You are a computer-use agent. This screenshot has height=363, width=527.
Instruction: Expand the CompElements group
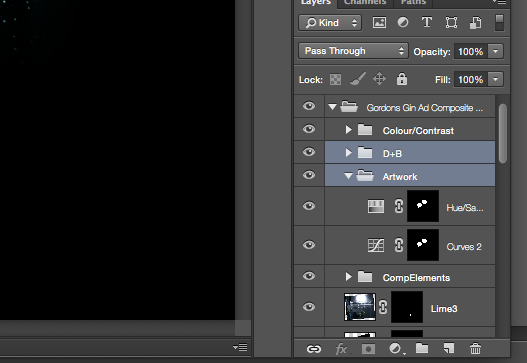[x=349, y=277]
